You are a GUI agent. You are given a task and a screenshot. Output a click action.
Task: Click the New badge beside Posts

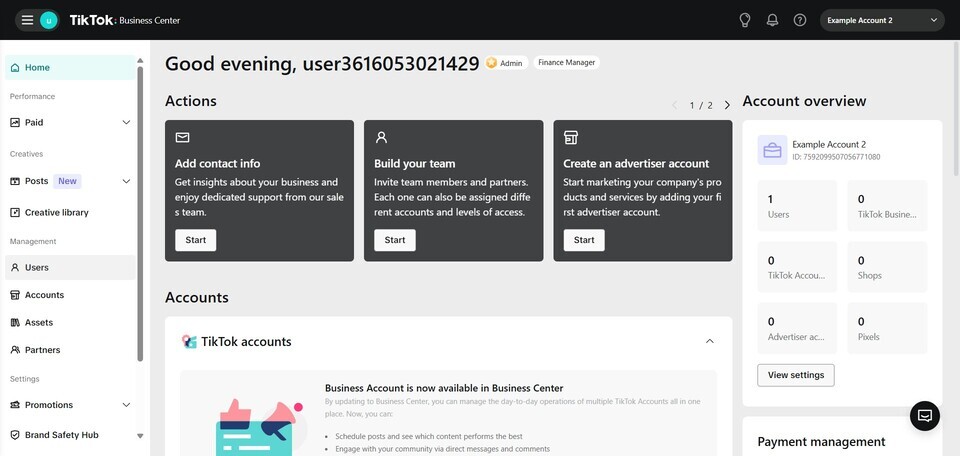pyautogui.click(x=67, y=181)
